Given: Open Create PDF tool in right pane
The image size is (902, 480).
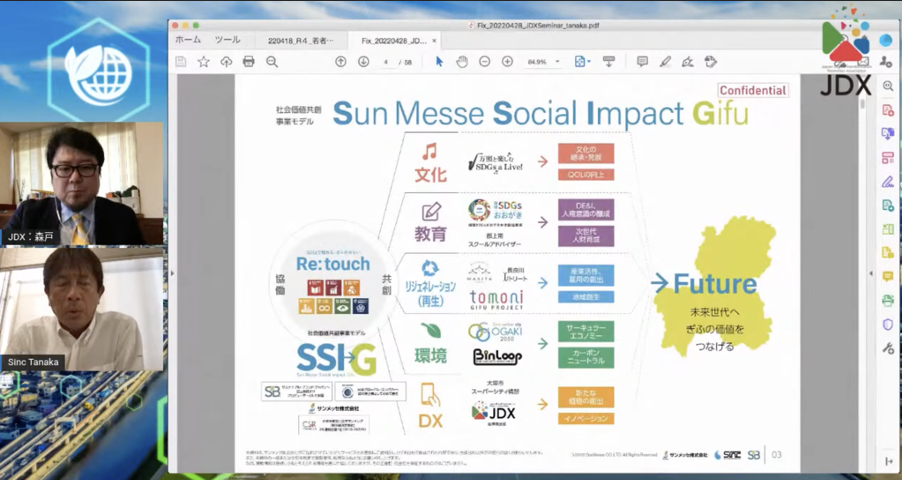Looking at the screenshot, I should [x=888, y=110].
